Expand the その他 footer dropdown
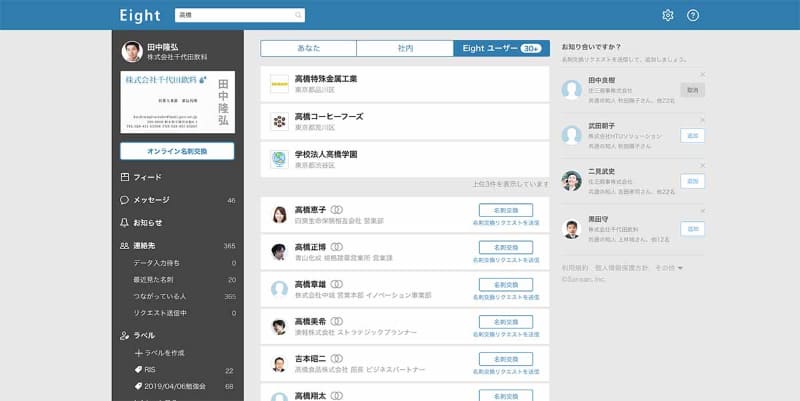This screenshot has height=401, width=800. (669, 268)
